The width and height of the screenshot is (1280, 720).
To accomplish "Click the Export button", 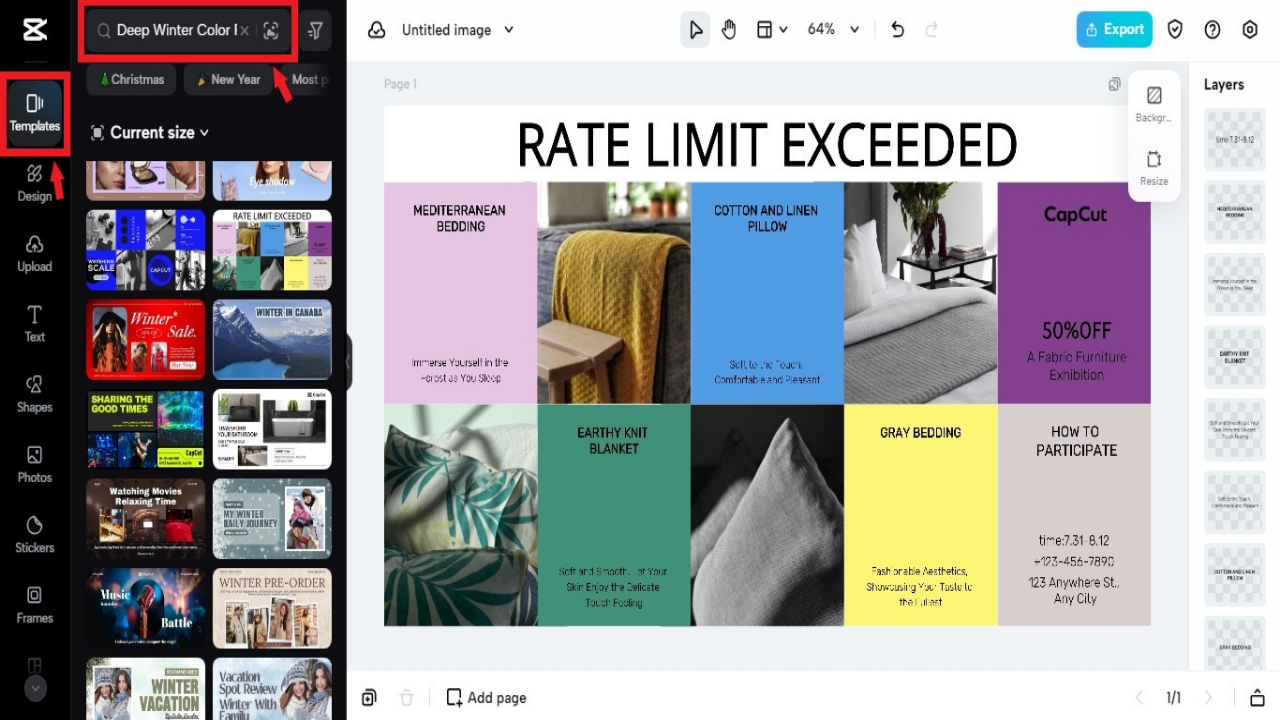I will pos(1114,29).
